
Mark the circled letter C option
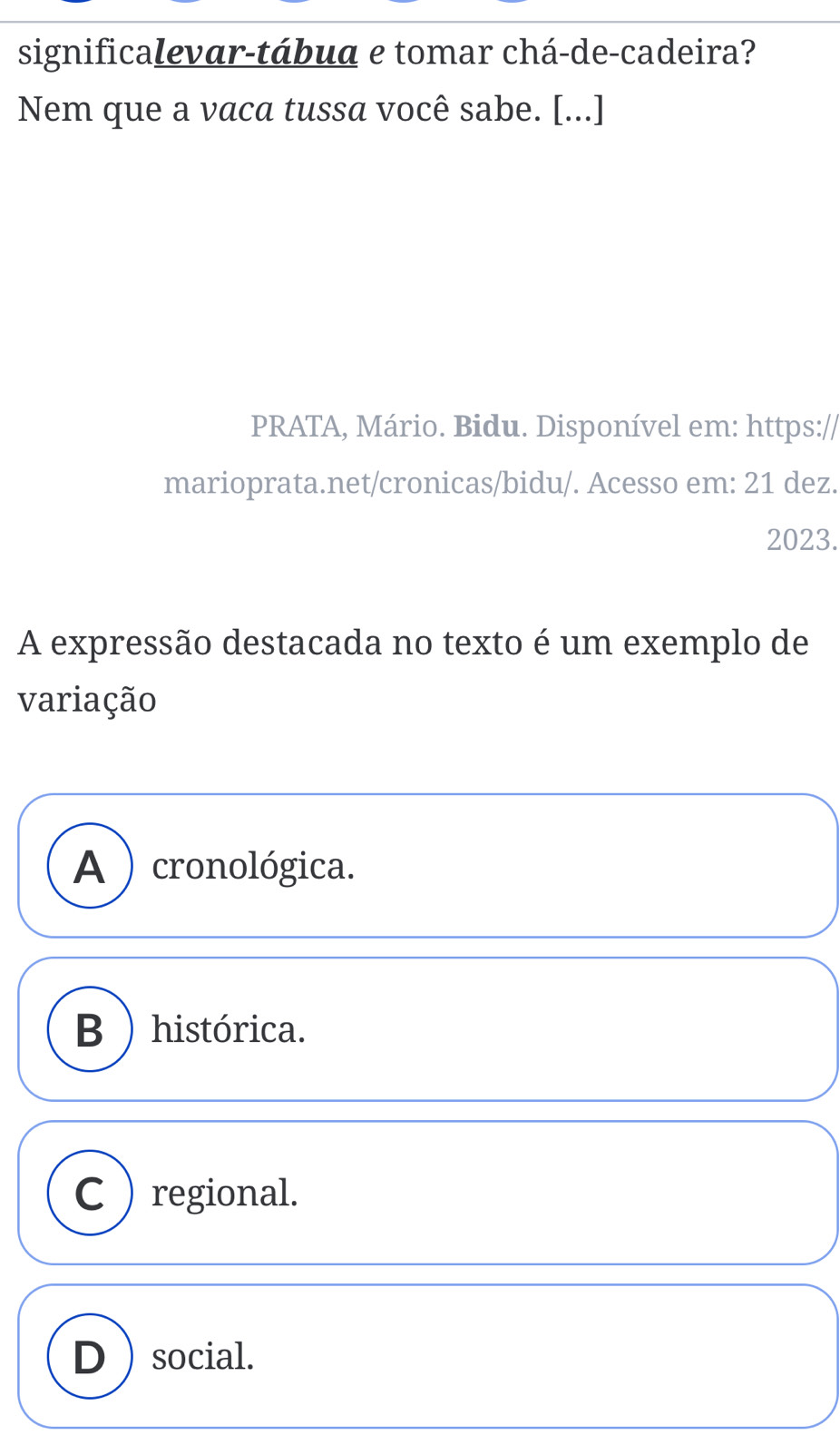coord(90,1192)
